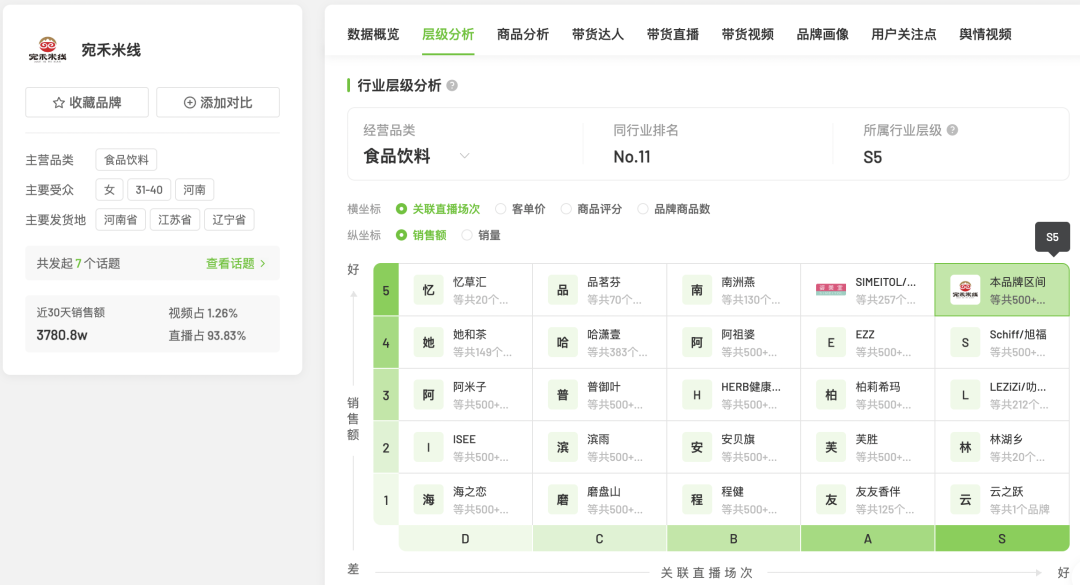
Task: Switch to the 商品分析 tab
Action: pyautogui.click(x=523, y=34)
